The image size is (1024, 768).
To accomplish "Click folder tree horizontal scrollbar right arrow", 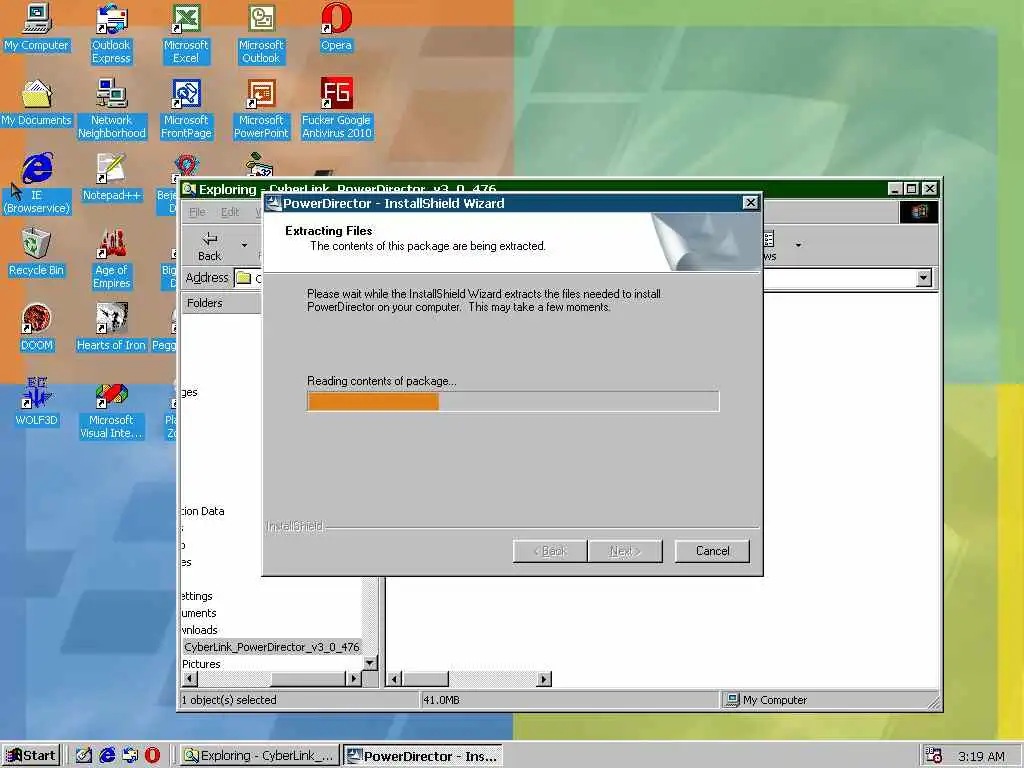I will (x=353, y=679).
